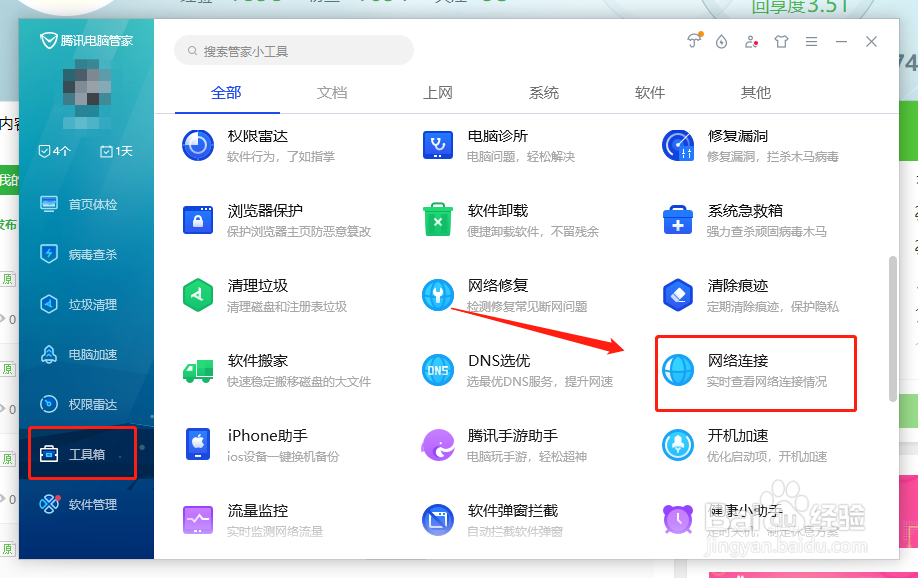Open the skin (T-shirt) icon
The width and height of the screenshot is (918, 578).
pyautogui.click(x=781, y=42)
